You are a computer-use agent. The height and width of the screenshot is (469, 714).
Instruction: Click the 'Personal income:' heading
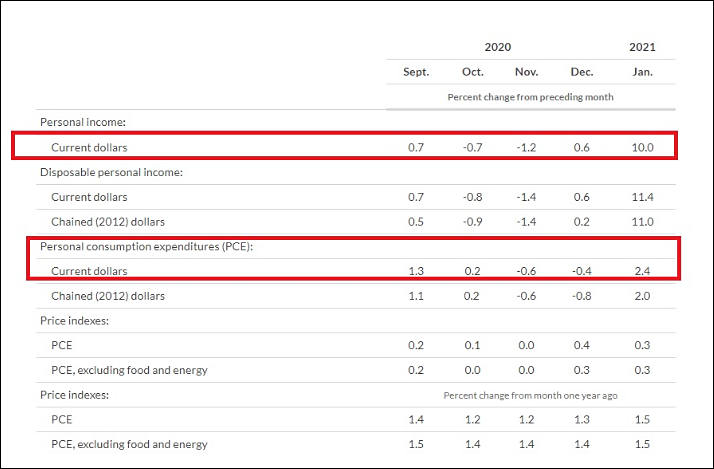pyautogui.click(x=83, y=122)
